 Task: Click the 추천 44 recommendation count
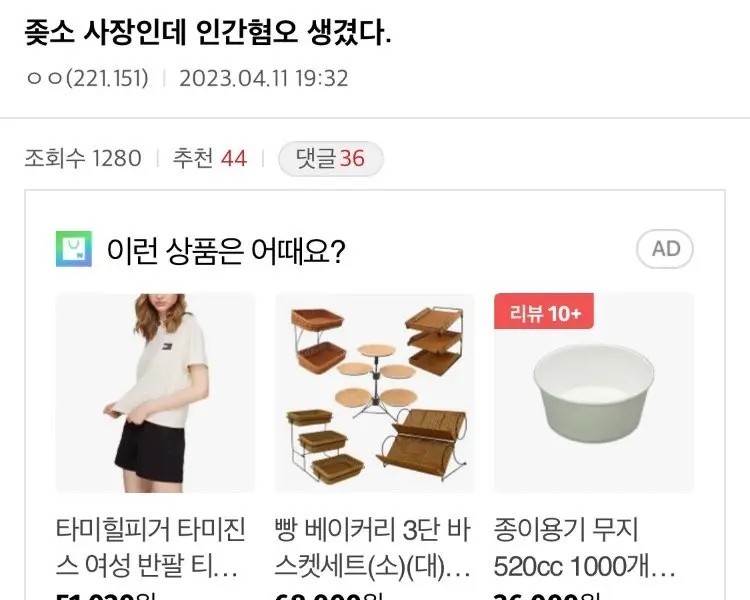210,158
